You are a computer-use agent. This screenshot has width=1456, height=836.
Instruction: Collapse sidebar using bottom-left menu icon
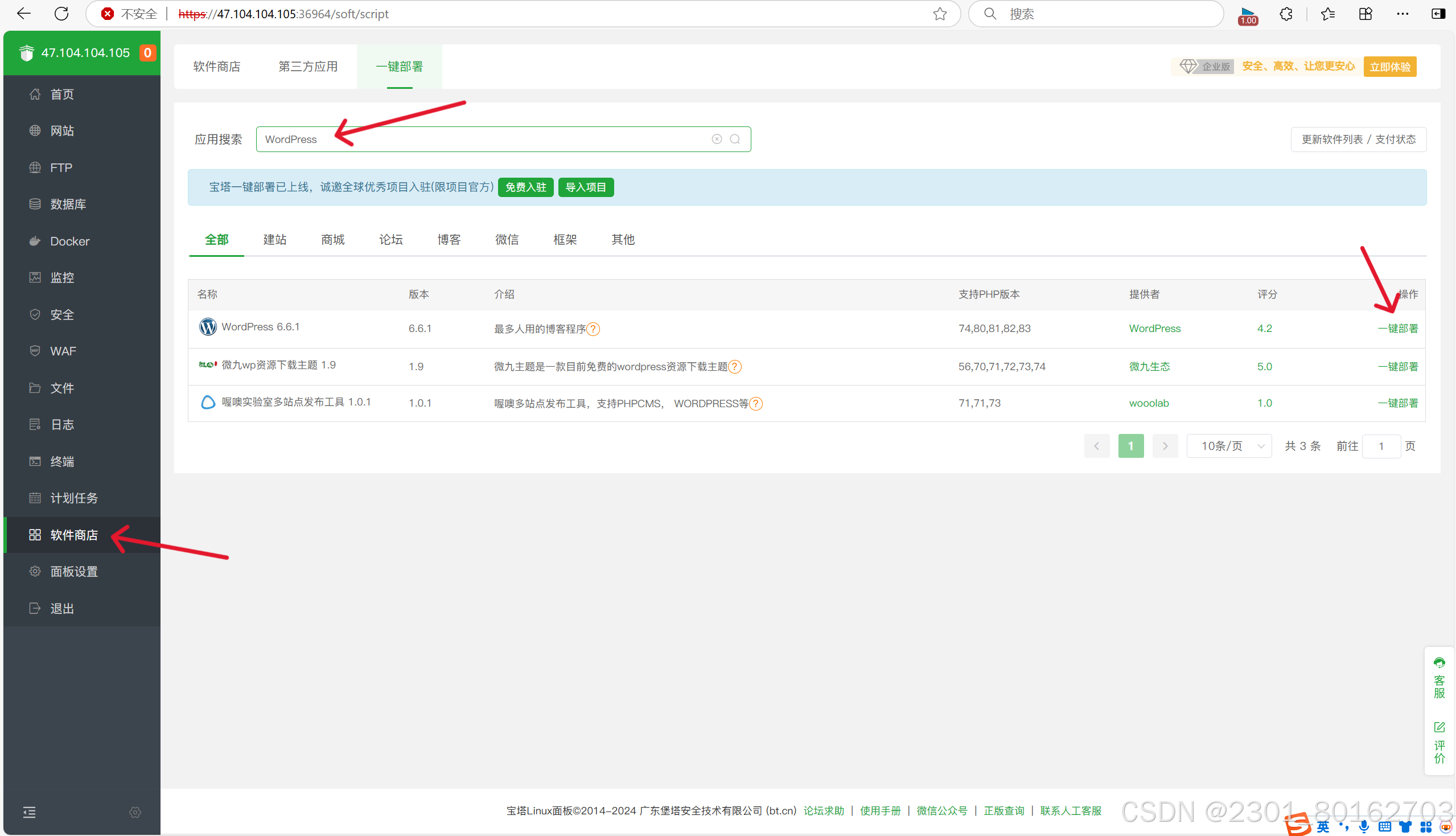coord(29,812)
